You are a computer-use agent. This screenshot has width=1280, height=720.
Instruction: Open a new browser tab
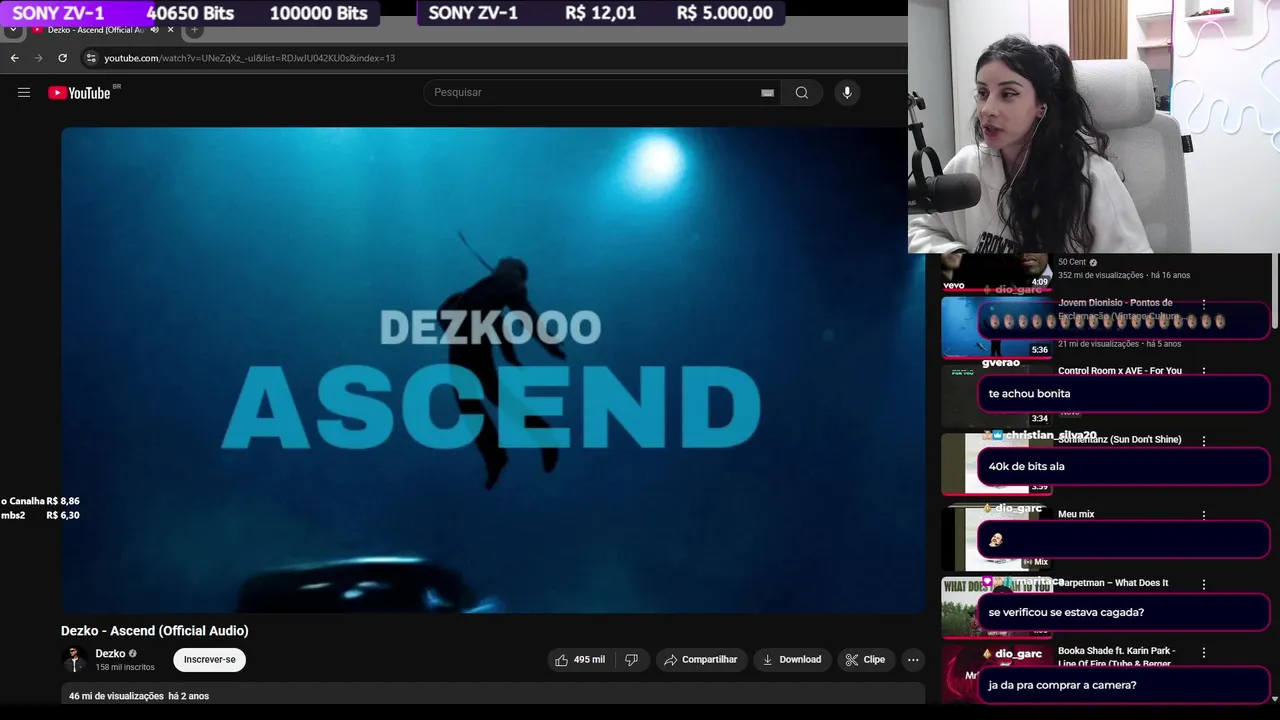pyautogui.click(x=194, y=30)
